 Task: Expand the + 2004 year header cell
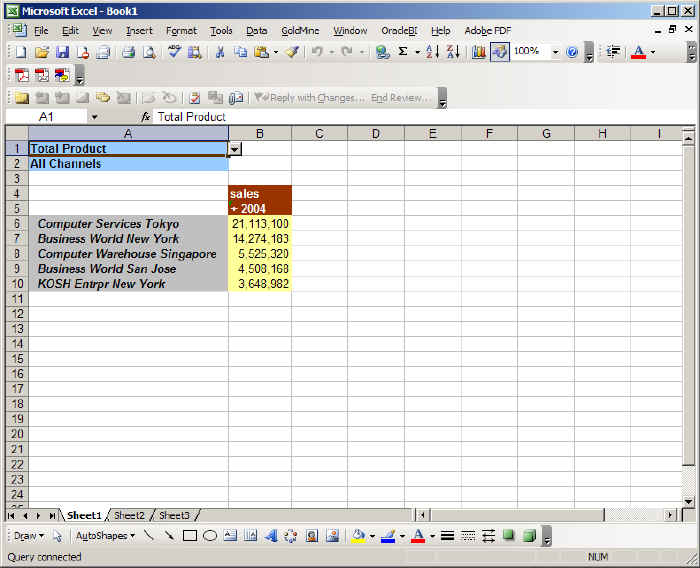click(260, 209)
